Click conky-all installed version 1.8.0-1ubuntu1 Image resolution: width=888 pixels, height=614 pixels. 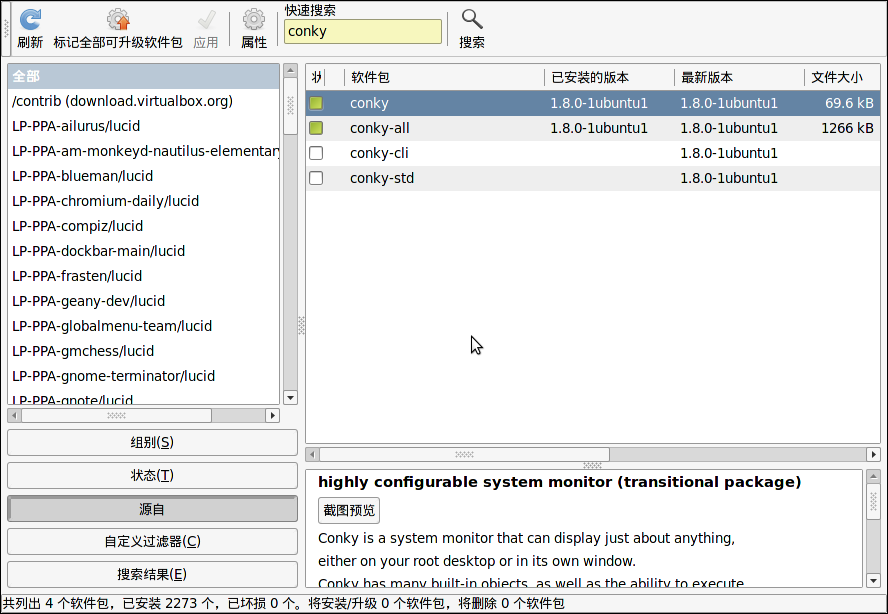point(599,128)
